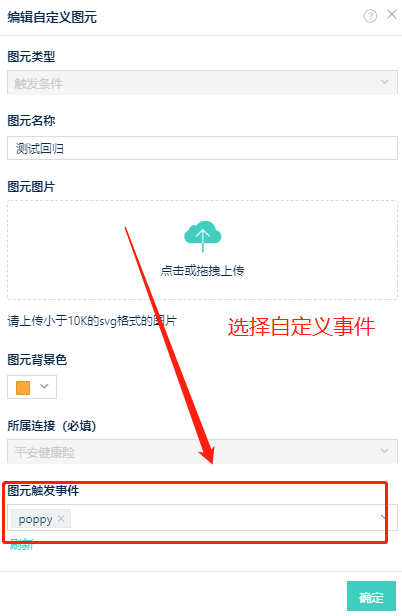Click the chevron arrow of 所属连接 field
The width and height of the screenshot is (402, 616).
384,451
